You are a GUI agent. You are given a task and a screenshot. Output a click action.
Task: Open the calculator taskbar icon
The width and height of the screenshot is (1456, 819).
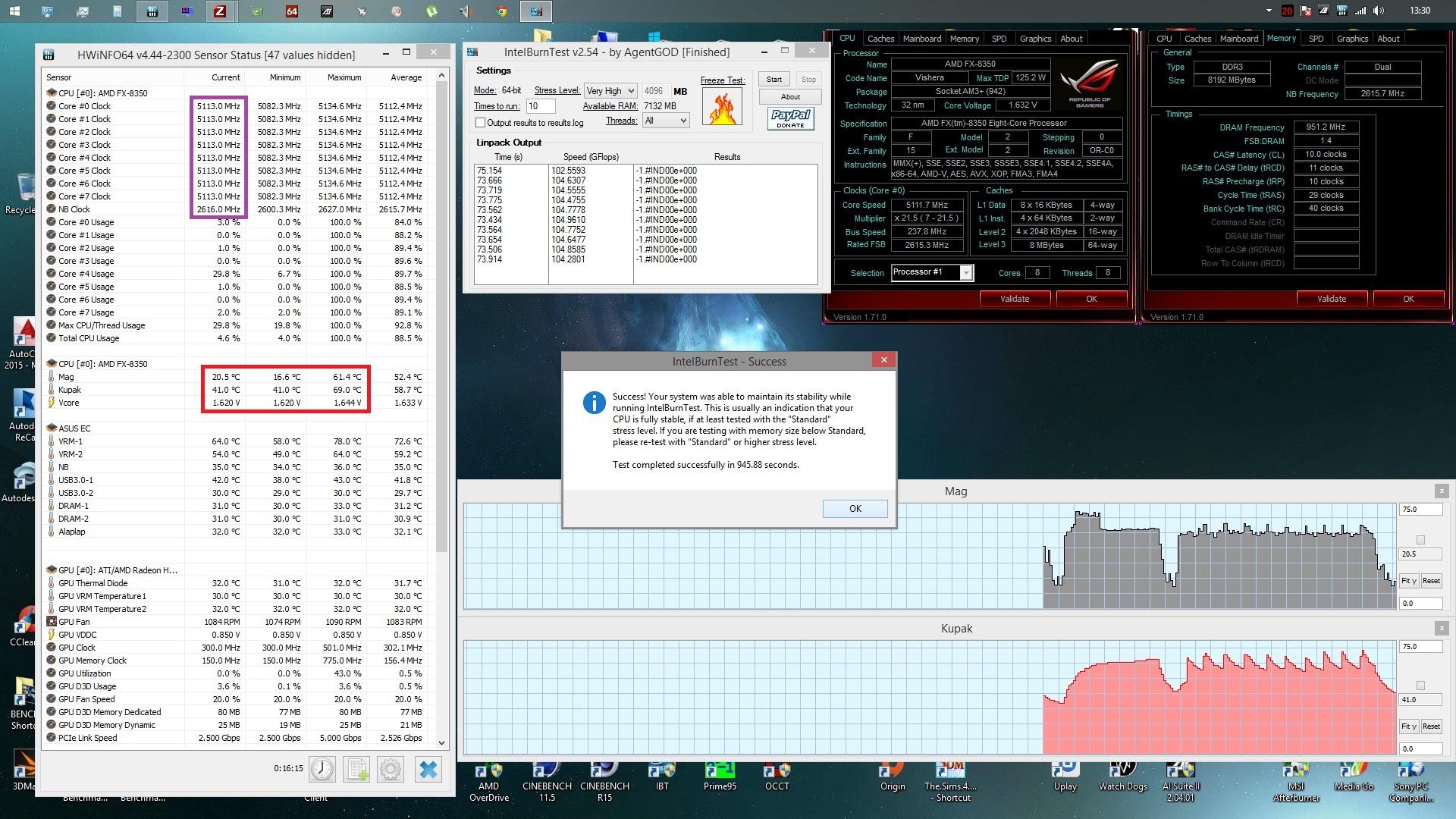(x=117, y=11)
